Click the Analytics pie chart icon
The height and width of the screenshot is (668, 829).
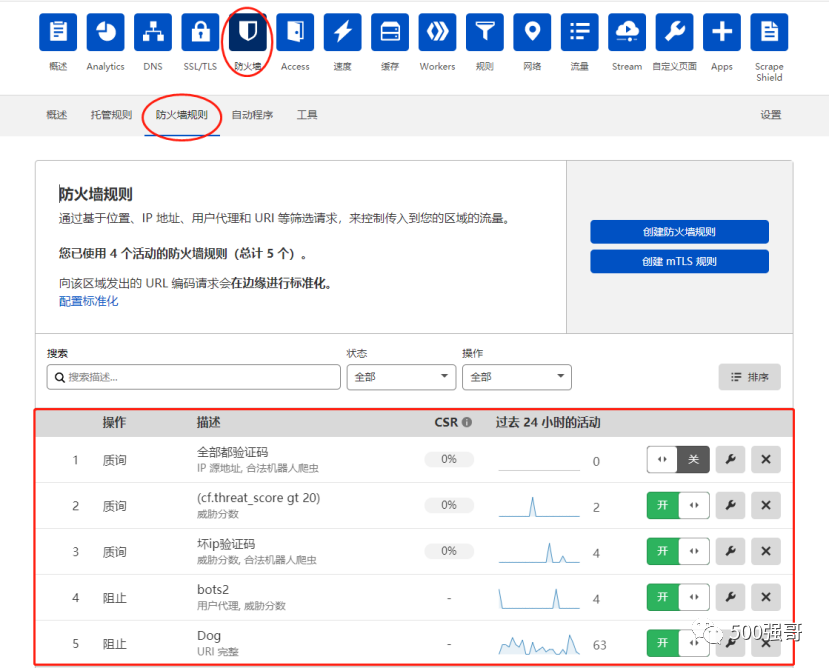pyautogui.click(x=105, y=31)
